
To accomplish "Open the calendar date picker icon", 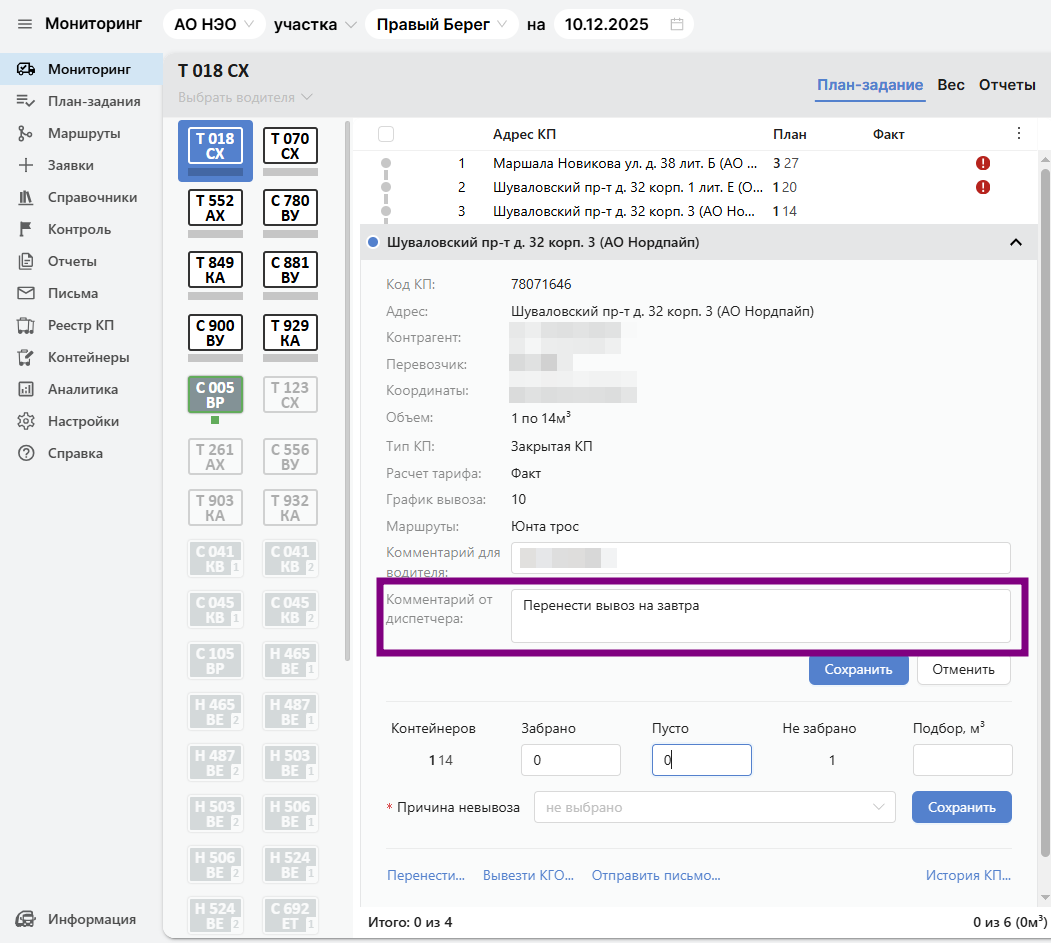I will pos(677,24).
